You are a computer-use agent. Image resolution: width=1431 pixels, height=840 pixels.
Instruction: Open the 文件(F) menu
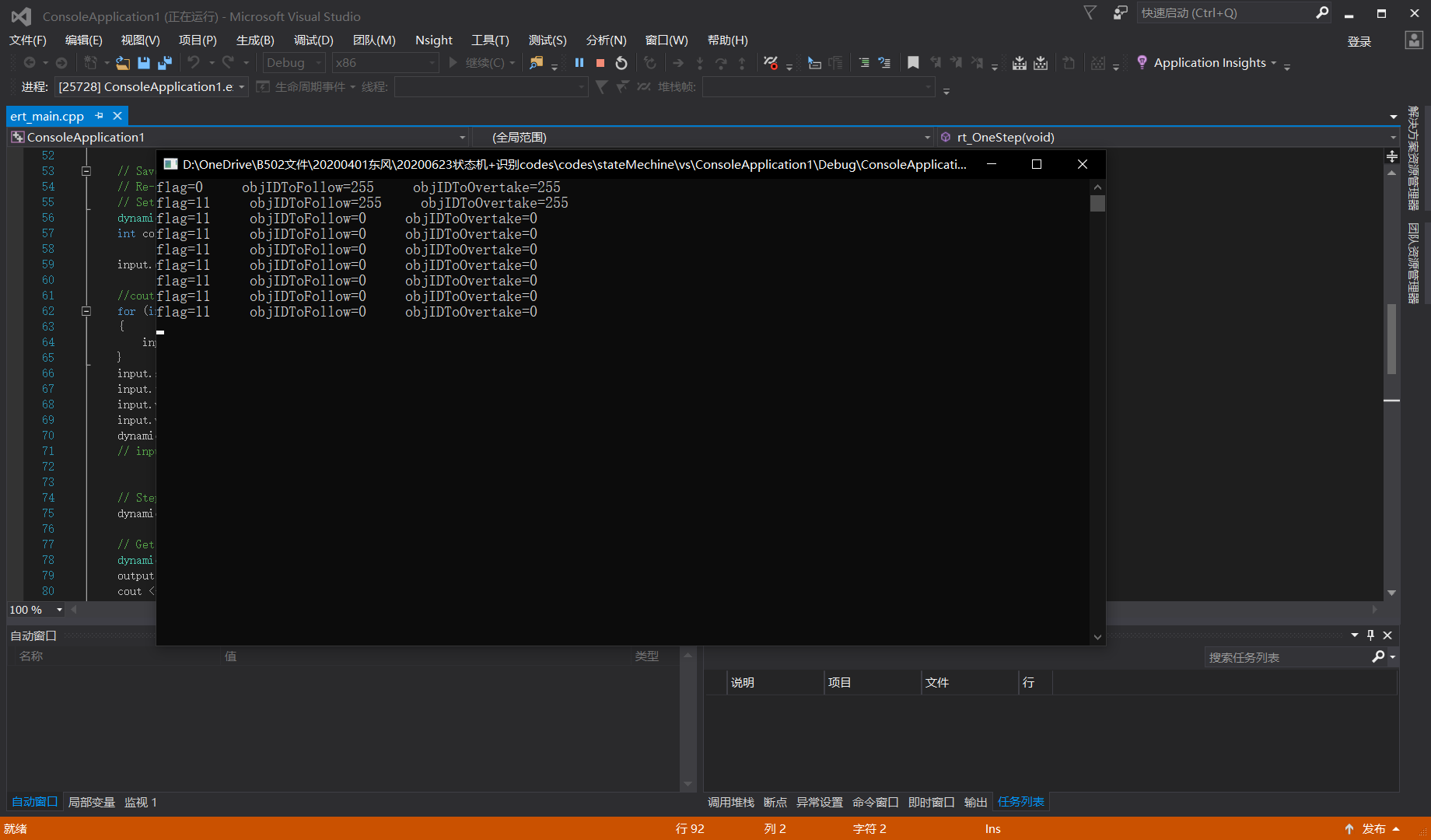tap(28, 40)
